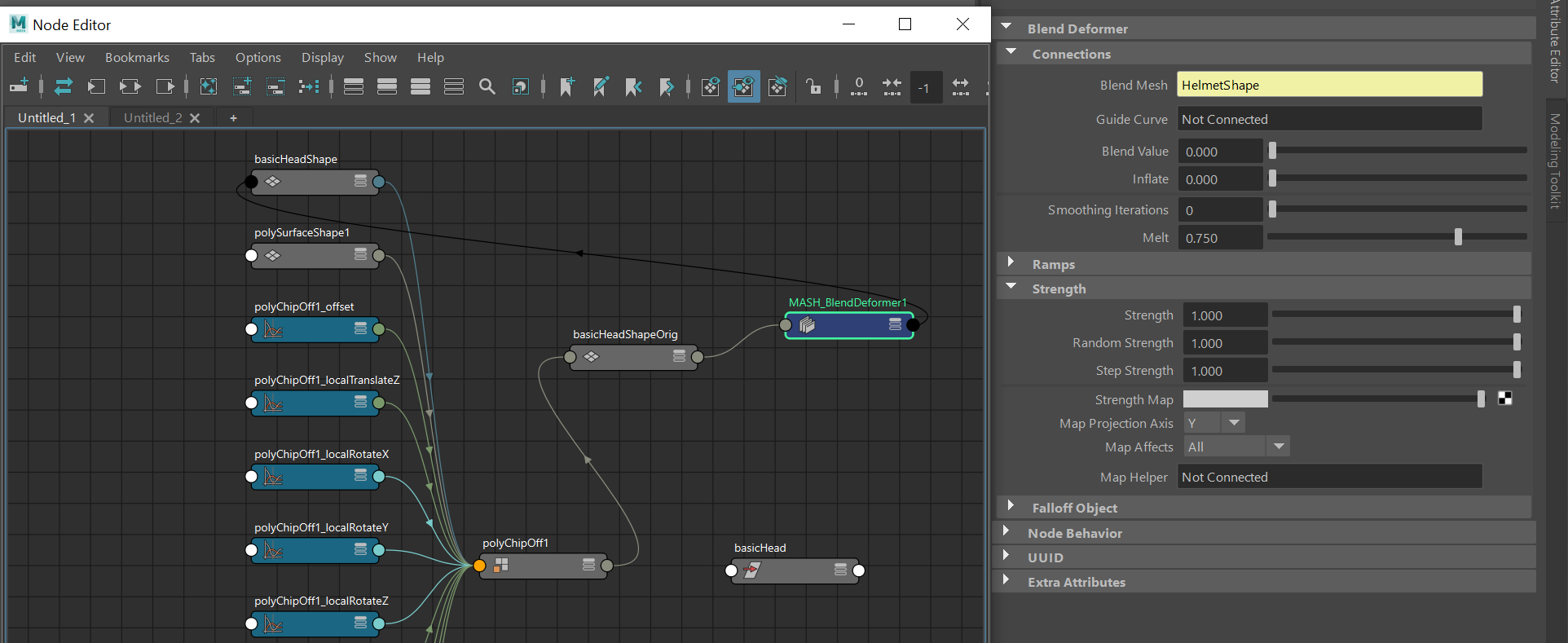
Task: Click the create bookmark icon
Action: (x=567, y=86)
